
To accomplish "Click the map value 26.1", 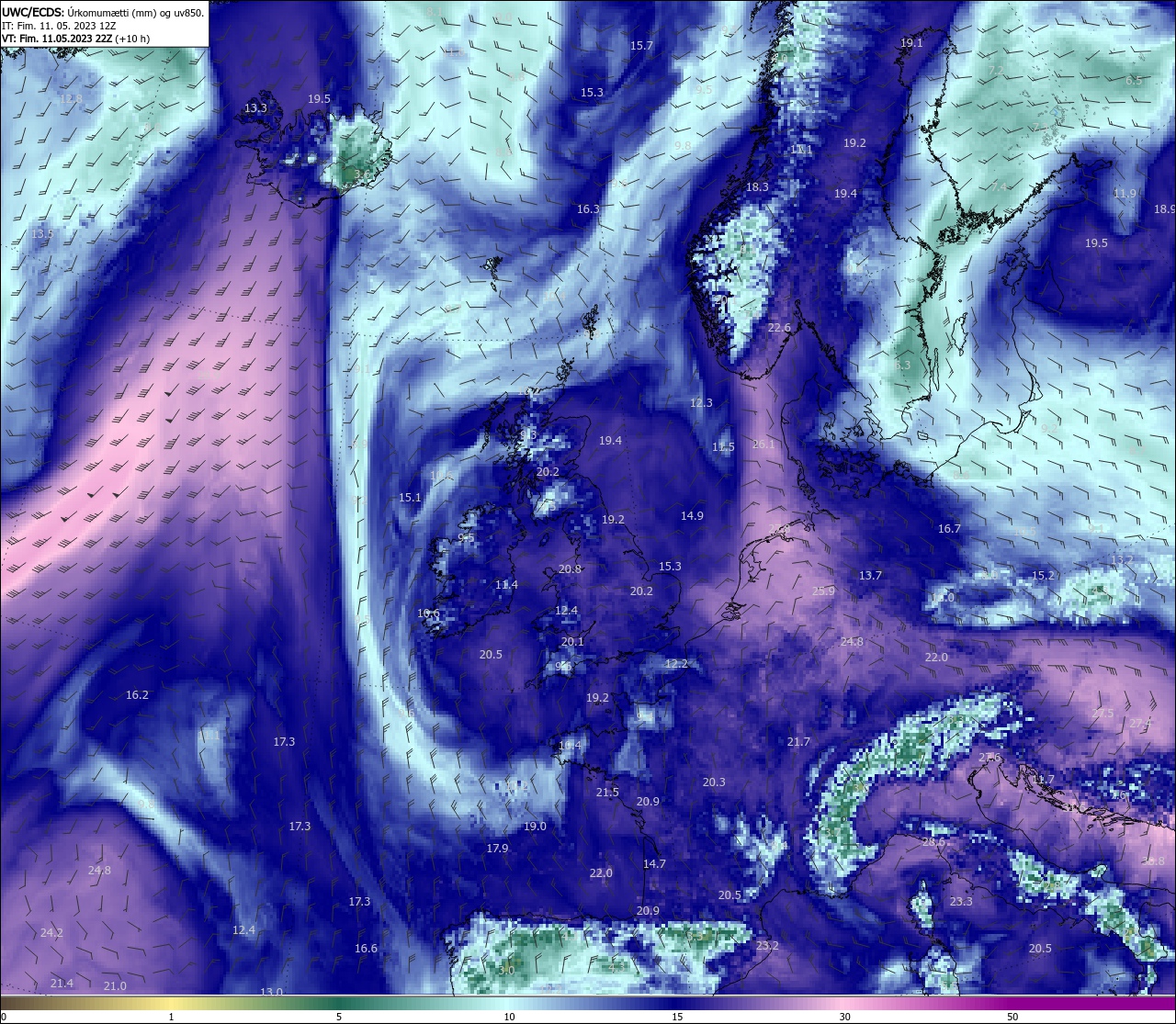I will pos(763,444).
